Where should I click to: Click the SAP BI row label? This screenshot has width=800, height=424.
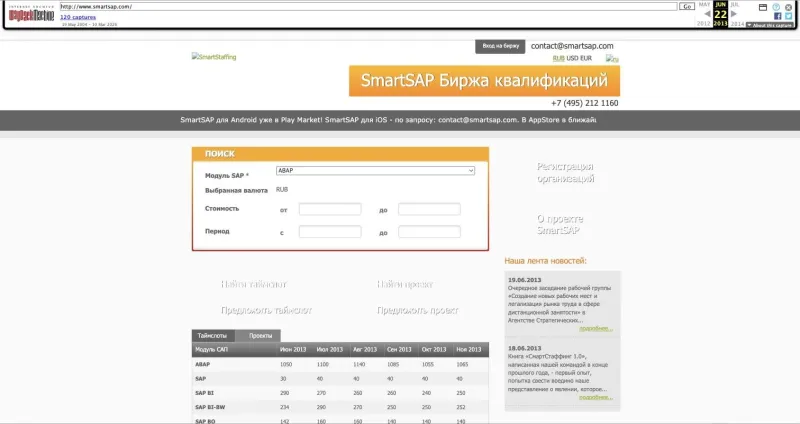[x=204, y=393]
